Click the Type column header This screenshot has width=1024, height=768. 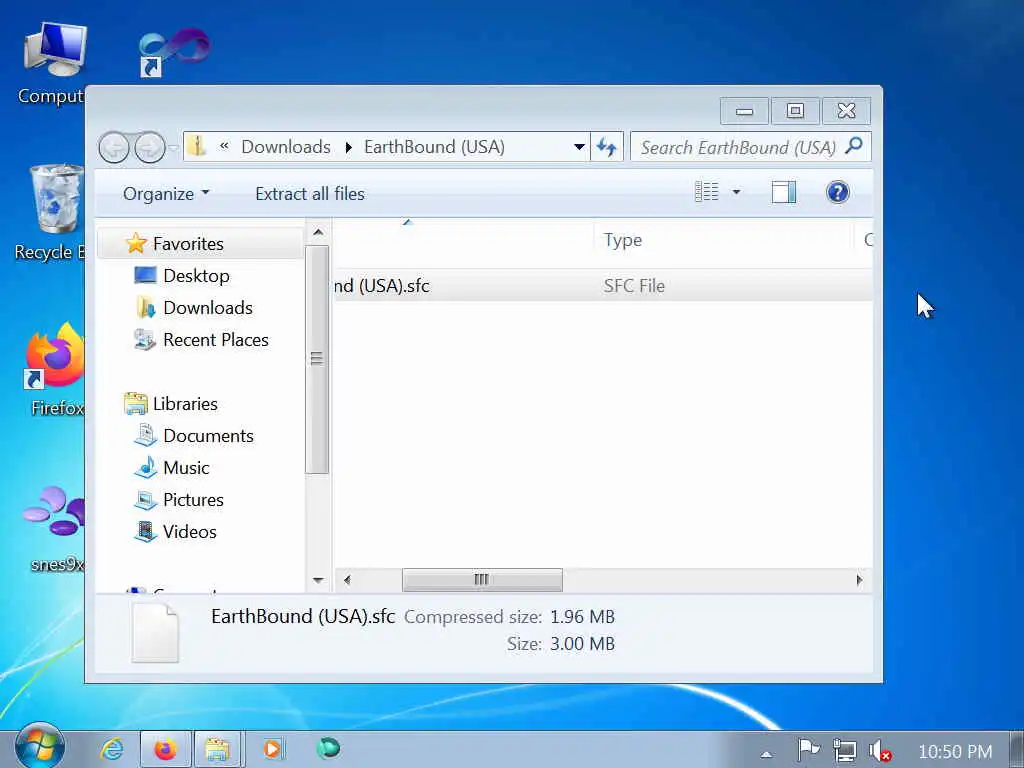point(622,240)
